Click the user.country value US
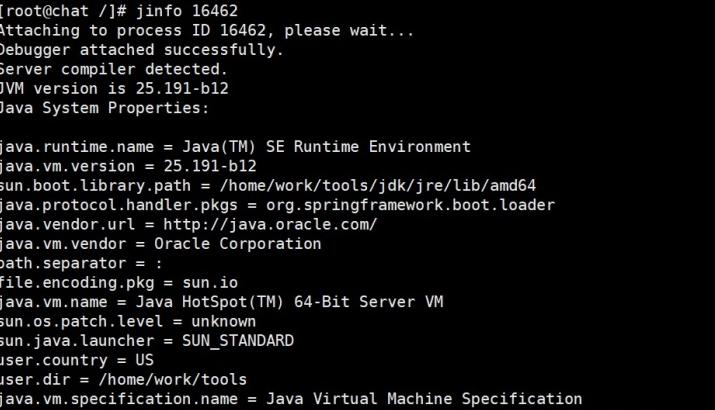 click(x=145, y=360)
